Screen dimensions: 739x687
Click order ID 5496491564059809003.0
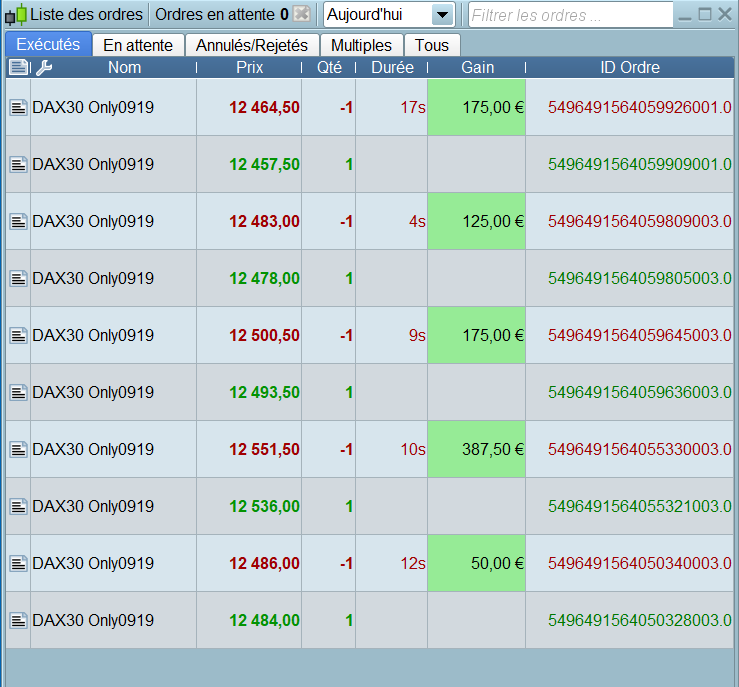pos(640,221)
